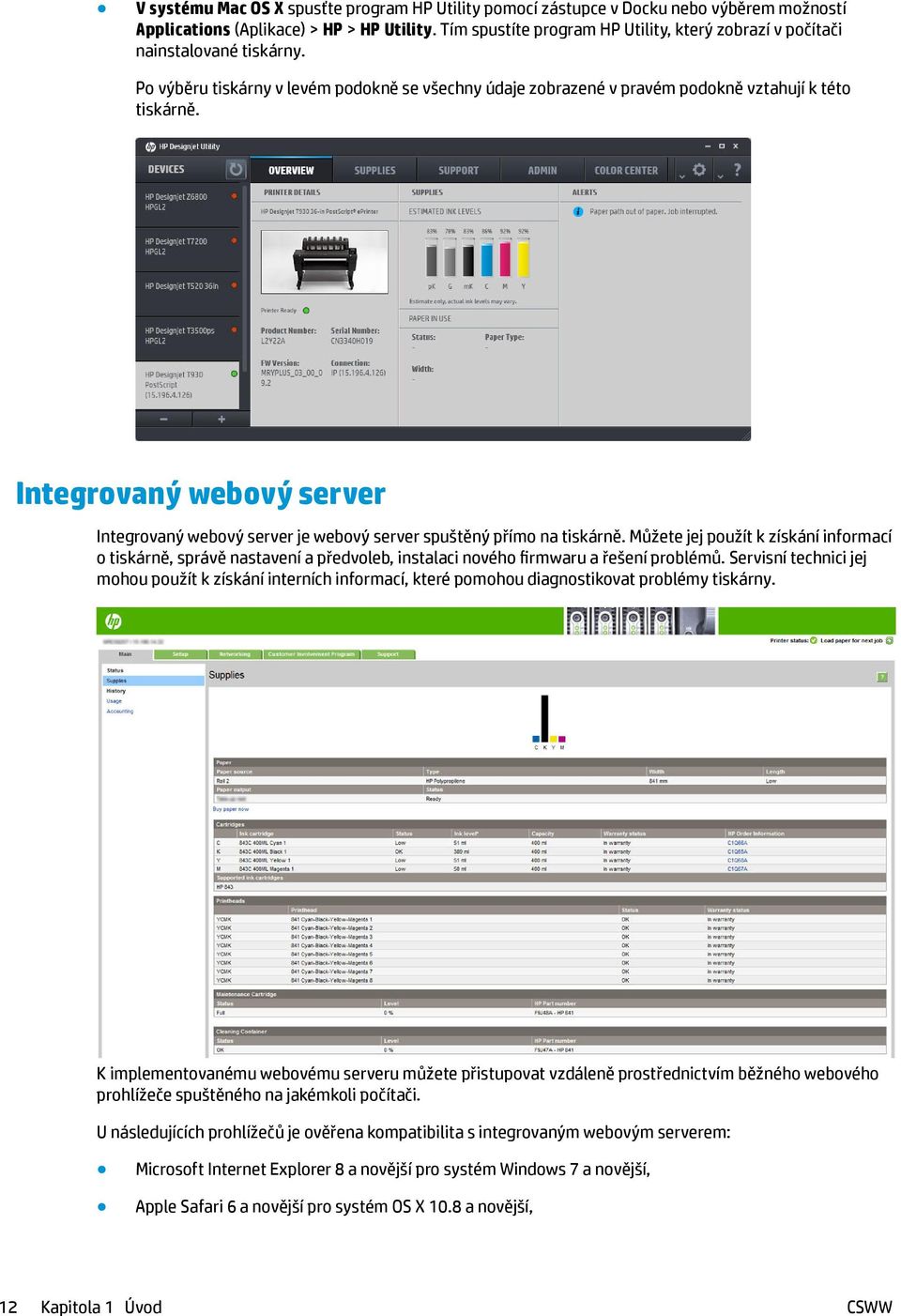The height and width of the screenshot is (1316, 901).
Task: Select Status in the web server sidebar
Action: coord(115,671)
